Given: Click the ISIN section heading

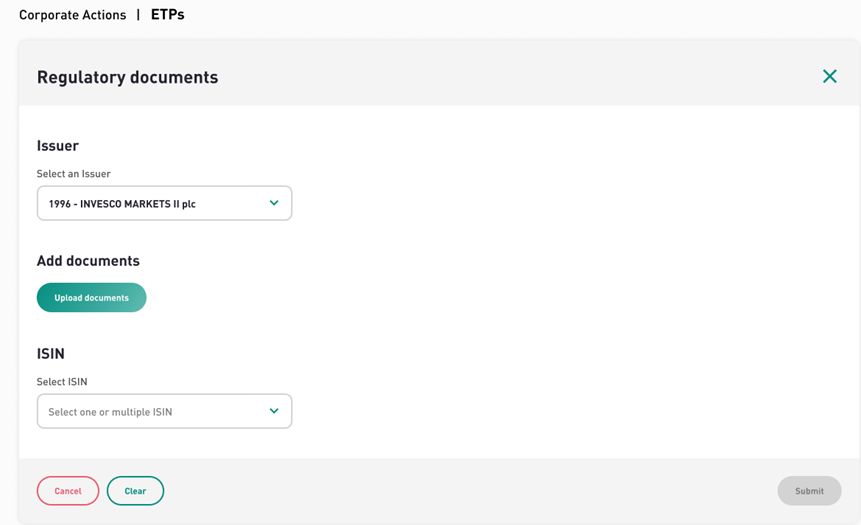Looking at the screenshot, I should [x=51, y=354].
